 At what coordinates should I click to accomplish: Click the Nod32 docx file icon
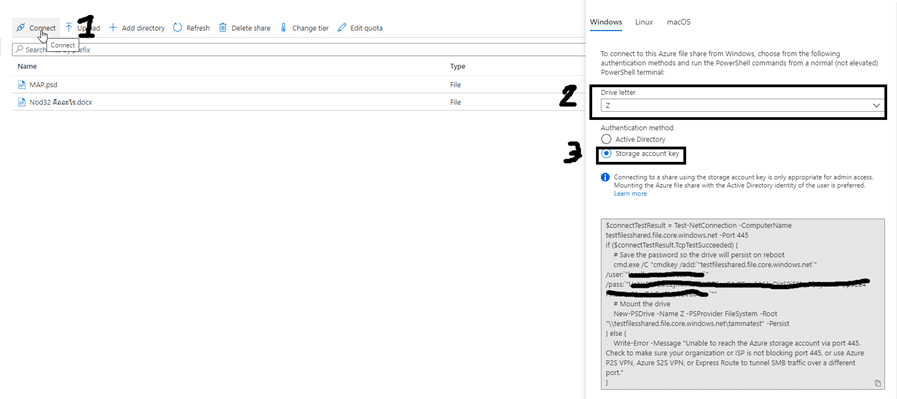coord(22,102)
